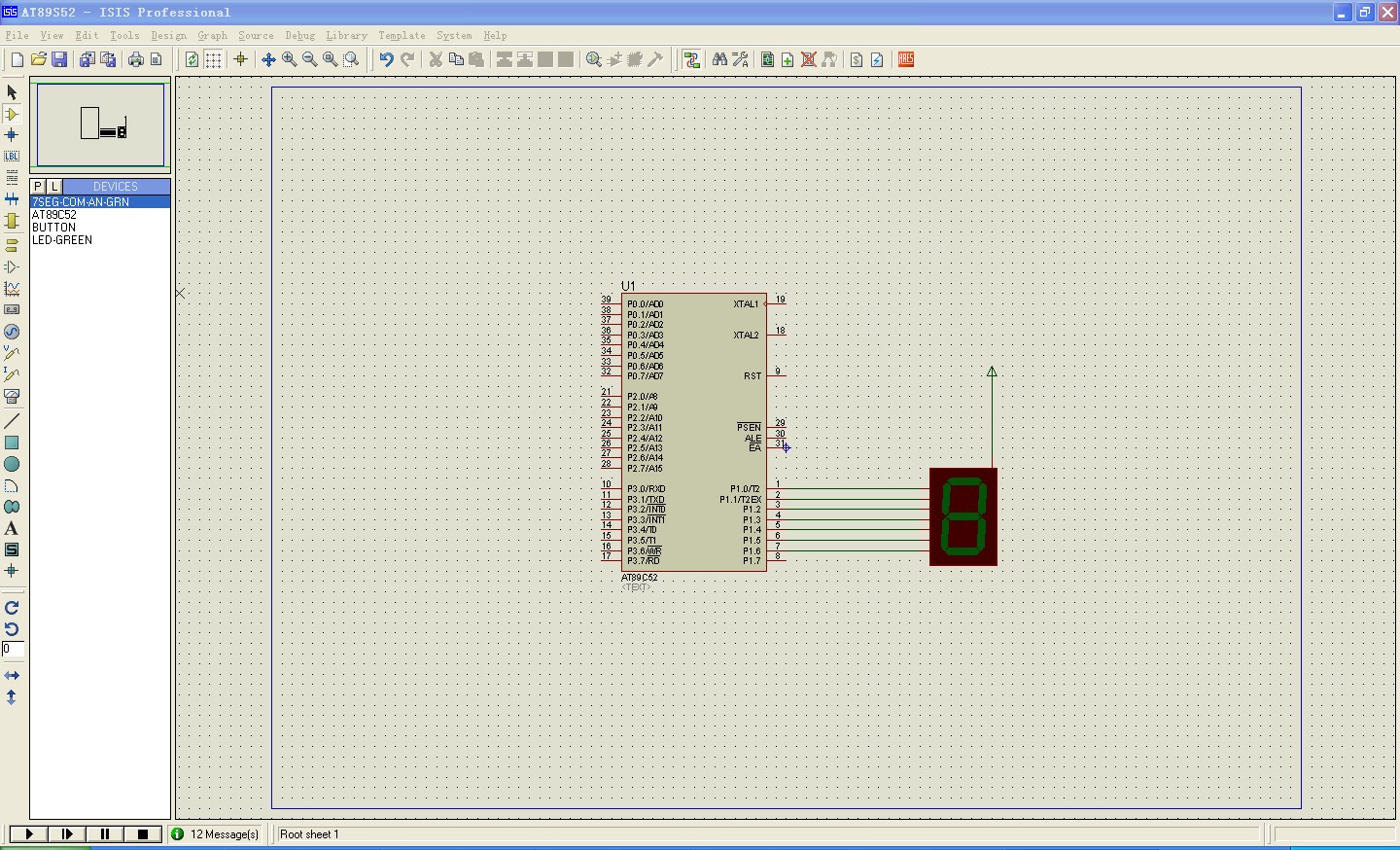Screen dimensions: 1400x850
Task: Toggle false origin crosshair
Action: point(240,59)
